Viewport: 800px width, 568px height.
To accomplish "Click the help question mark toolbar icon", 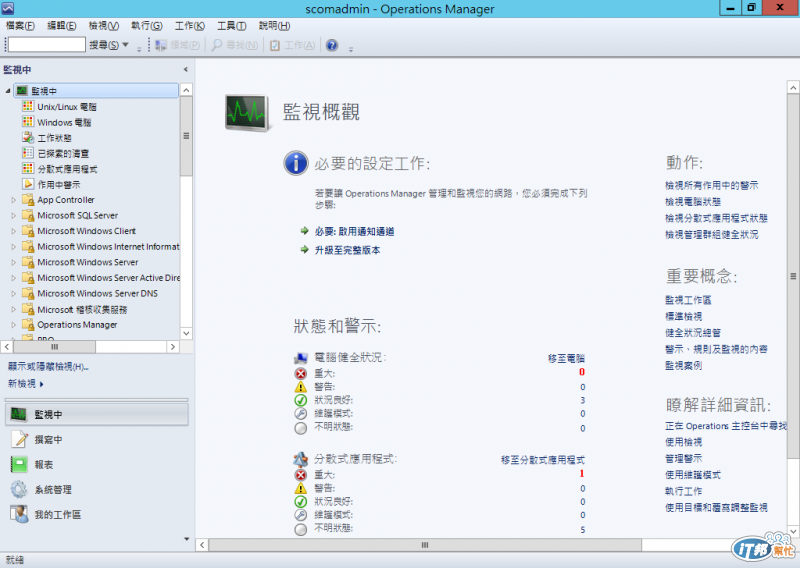I will [x=332, y=45].
